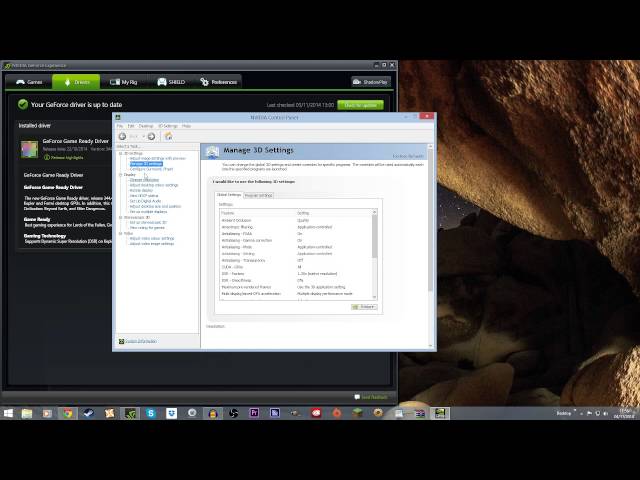The width and height of the screenshot is (640, 480).
Task: Select the Antialiasing - FXAA setting row
Action: [297, 234]
